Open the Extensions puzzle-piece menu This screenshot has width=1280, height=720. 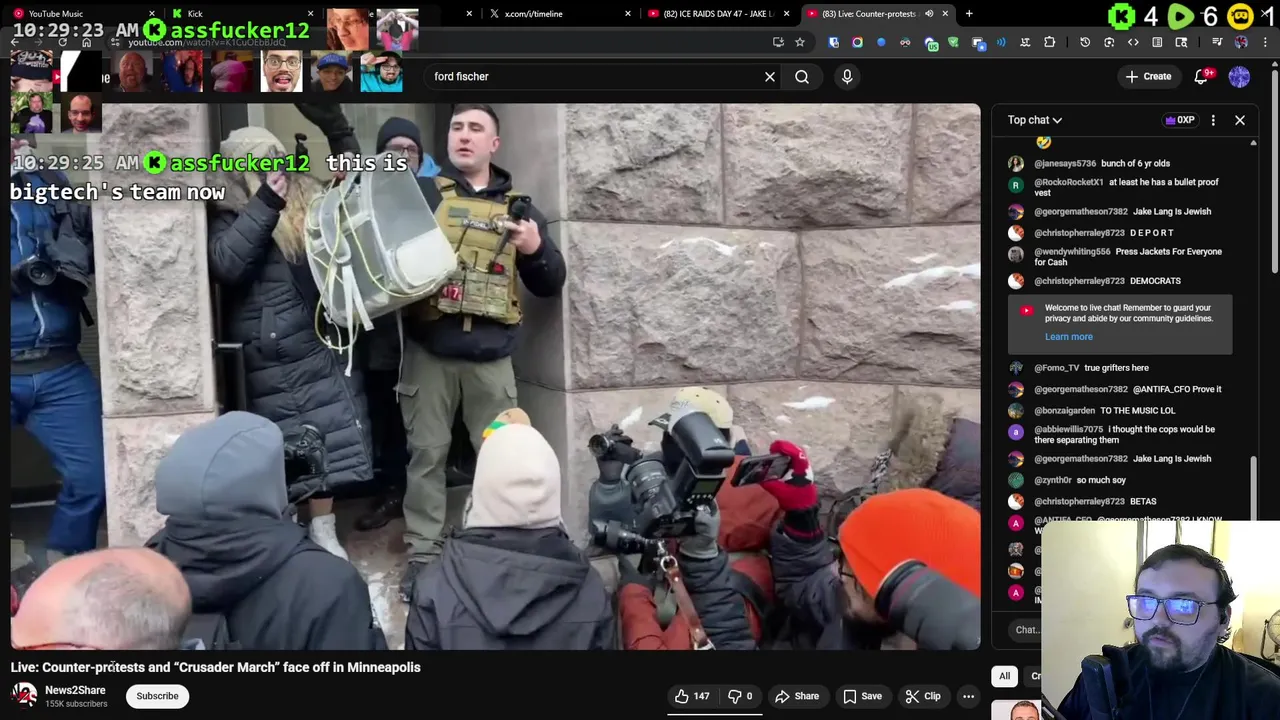1049,42
